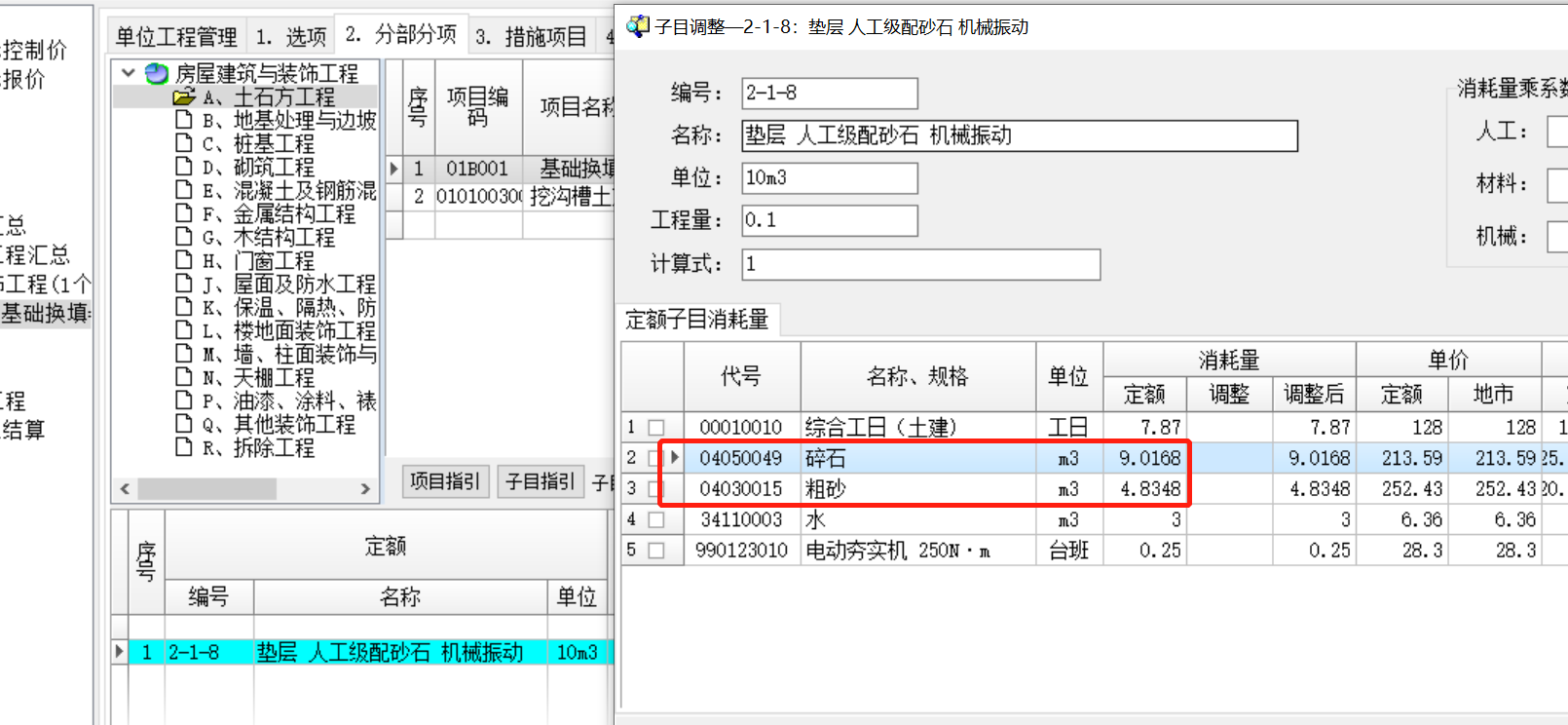The width and height of the screenshot is (1568, 725).
Task: Click the document icon beside B、地基处理与边坡
Action: (183, 119)
